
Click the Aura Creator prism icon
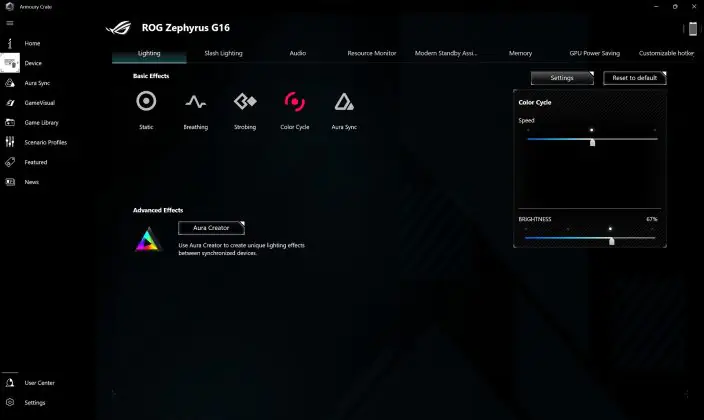(148, 240)
